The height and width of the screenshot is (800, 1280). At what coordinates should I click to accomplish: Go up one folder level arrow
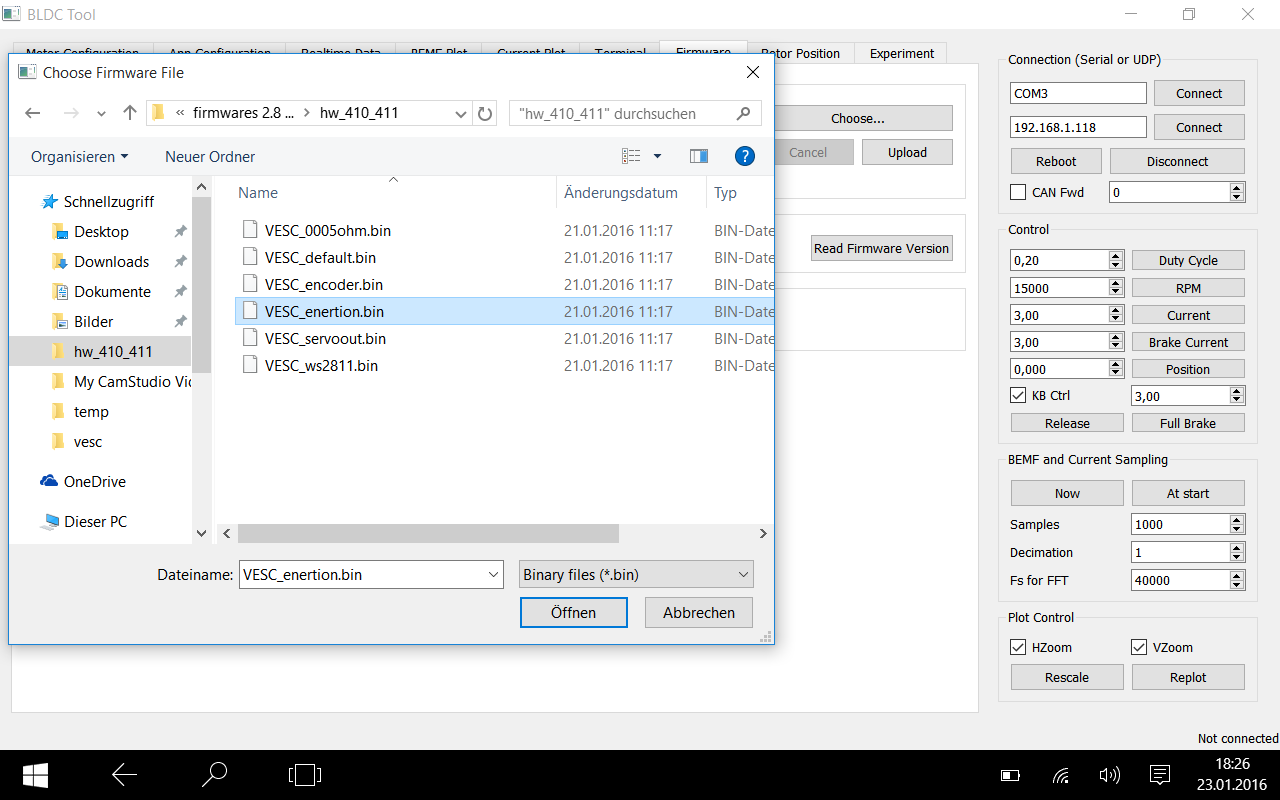pos(130,114)
